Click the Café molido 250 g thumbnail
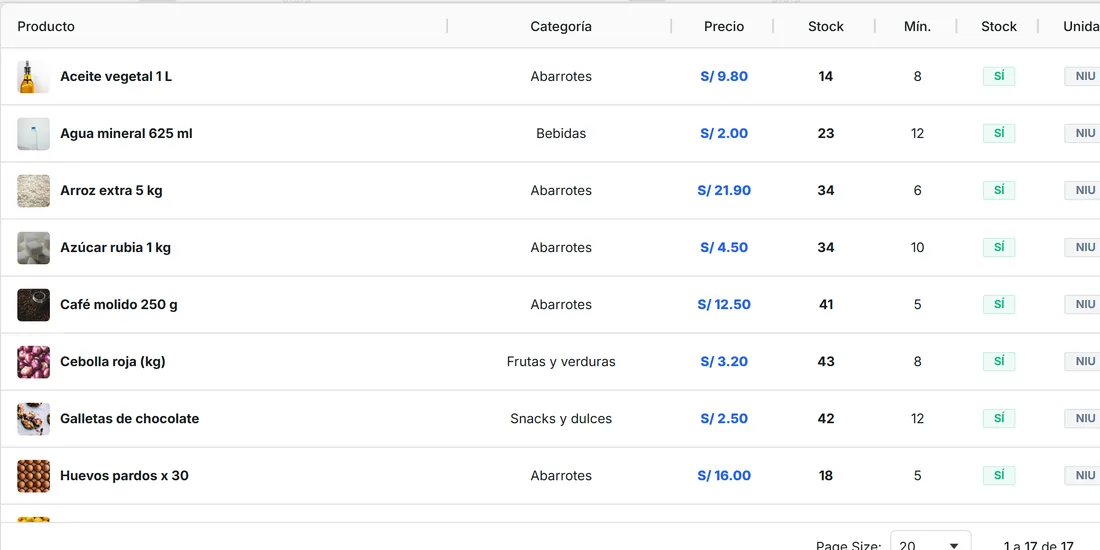The image size is (1100, 550). [34, 304]
